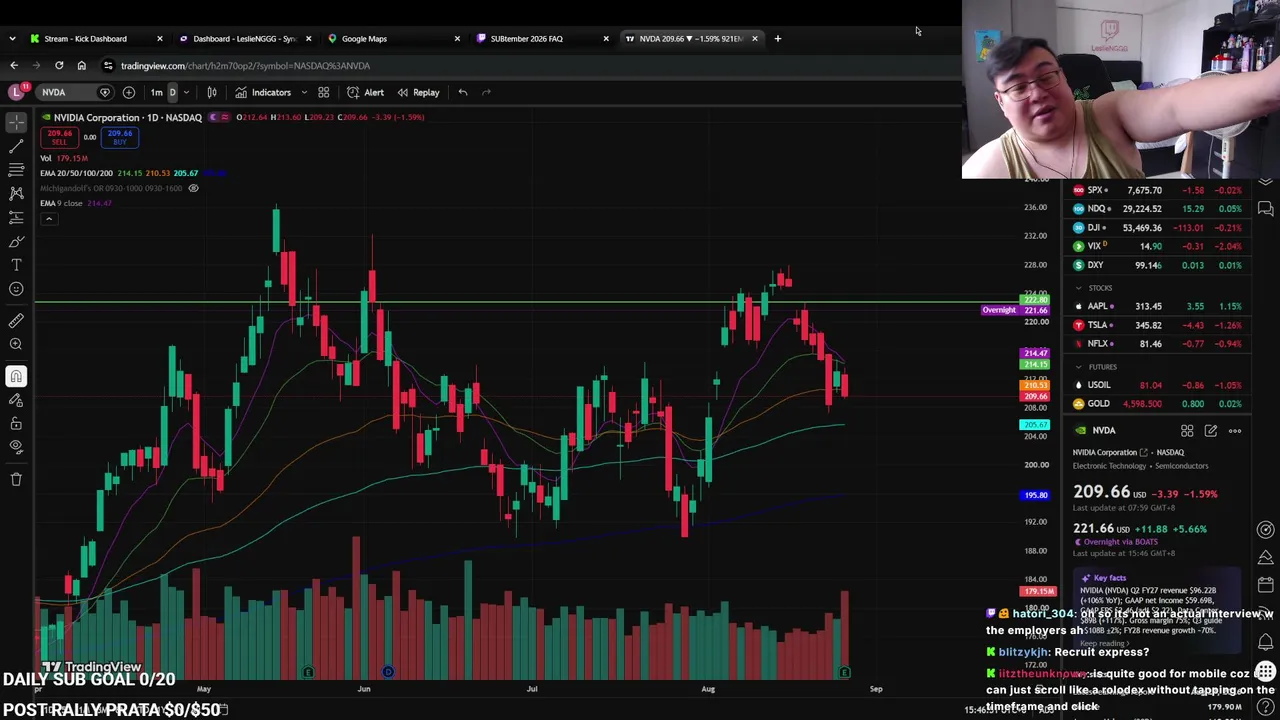Image resolution: width=1280 pixels, height=720 pixels.
Task: Toggle keep drawing mode lock
Action: coord(16,399)
